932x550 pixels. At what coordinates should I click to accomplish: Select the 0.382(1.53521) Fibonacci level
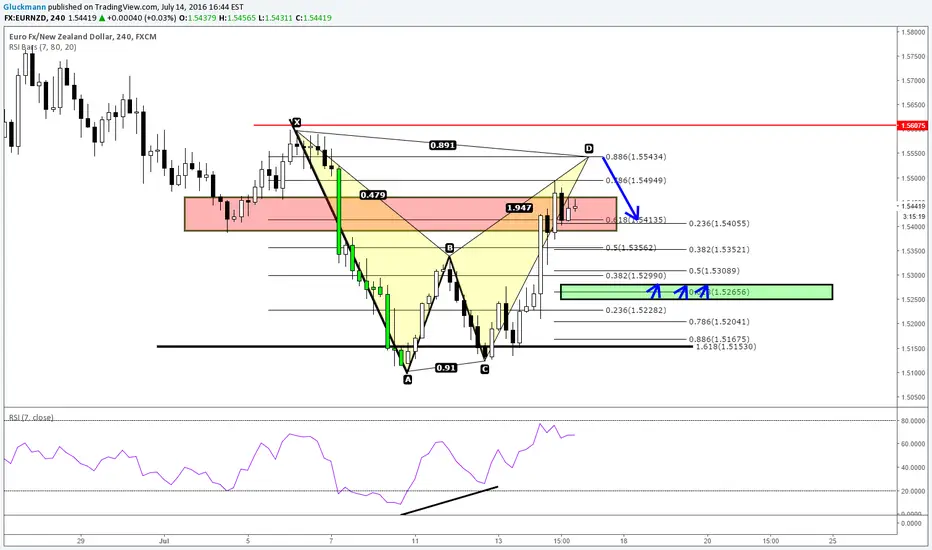[x=719, y=250]
